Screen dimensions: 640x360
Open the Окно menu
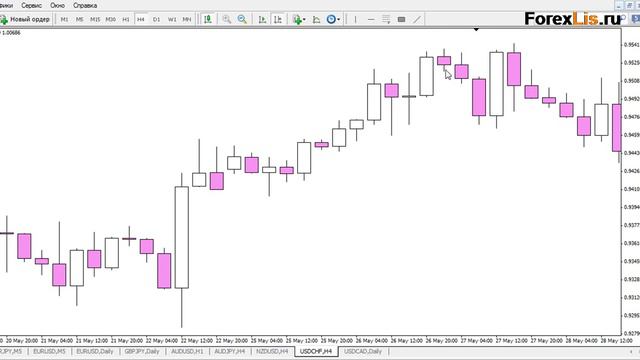coord(58,6)
